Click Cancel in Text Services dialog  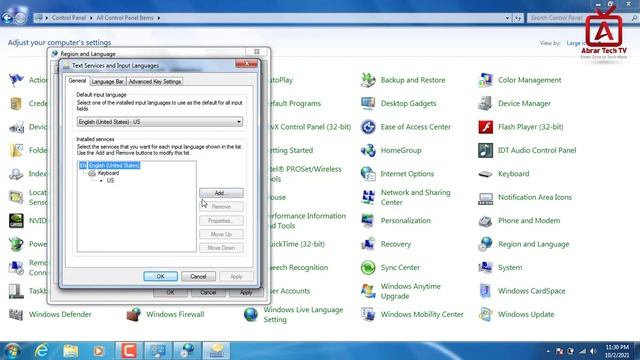pos(198,276)
